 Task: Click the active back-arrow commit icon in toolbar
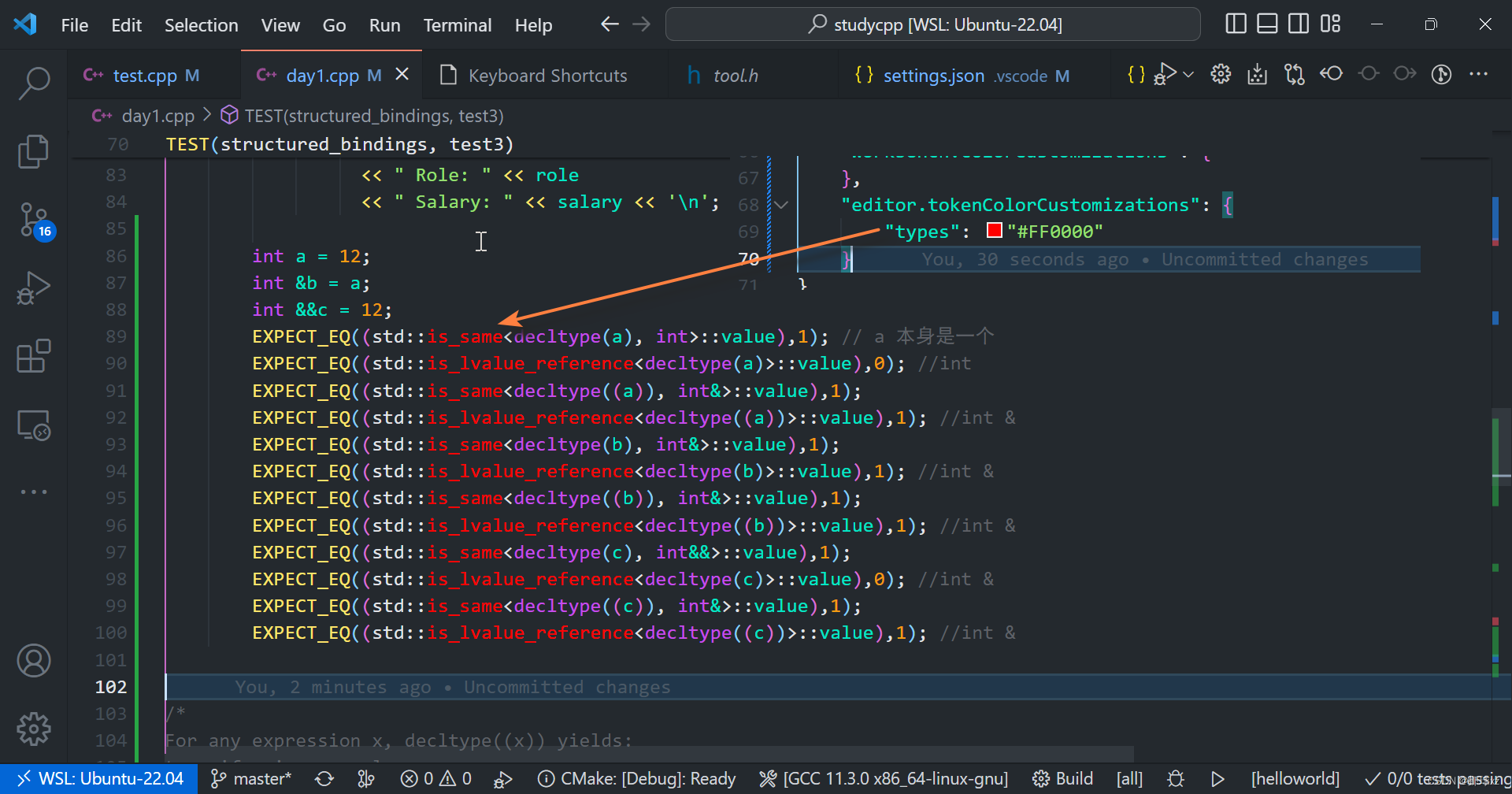tap(1331, 73)
